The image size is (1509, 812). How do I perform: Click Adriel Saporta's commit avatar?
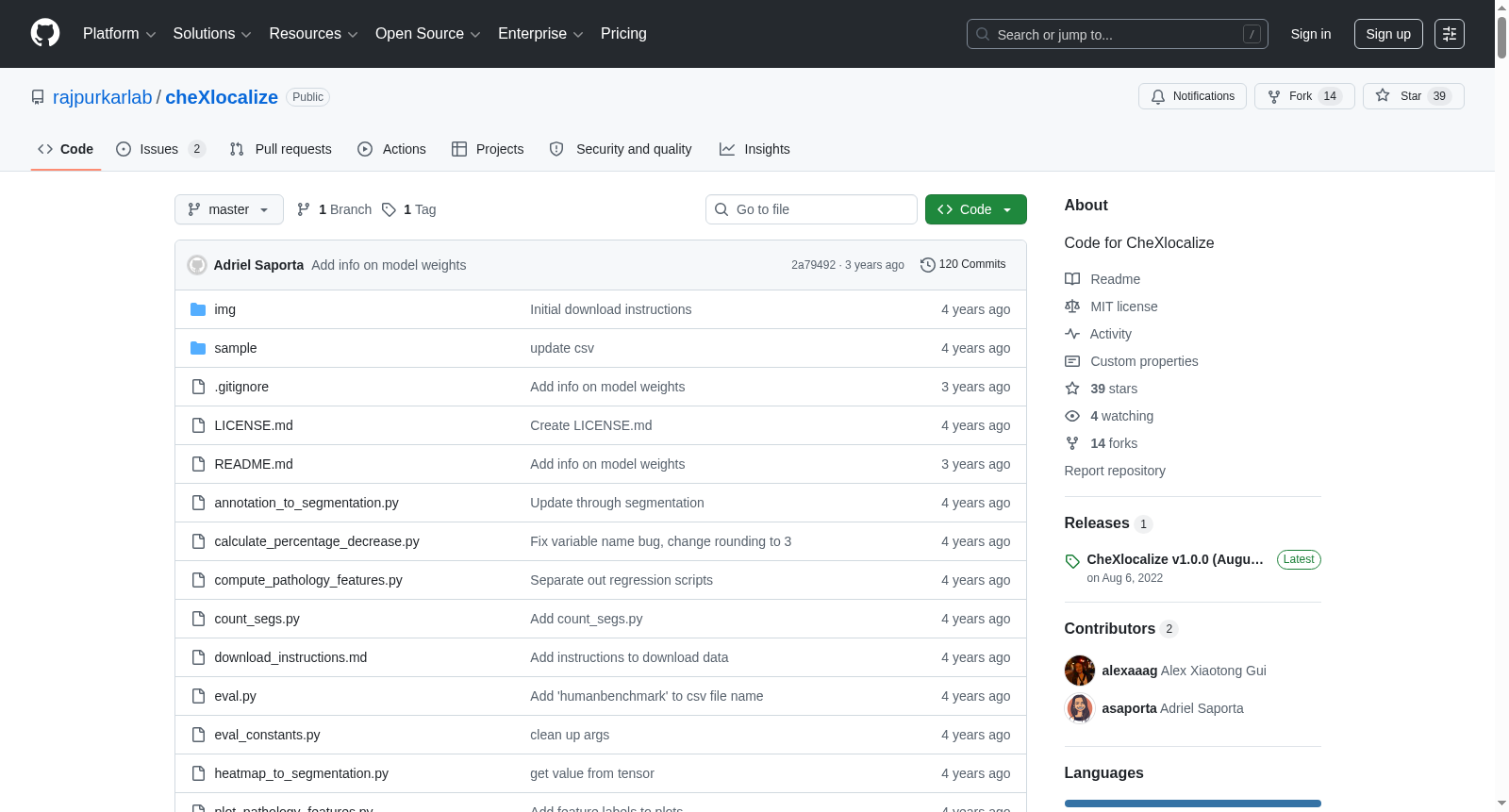point(197,265)
